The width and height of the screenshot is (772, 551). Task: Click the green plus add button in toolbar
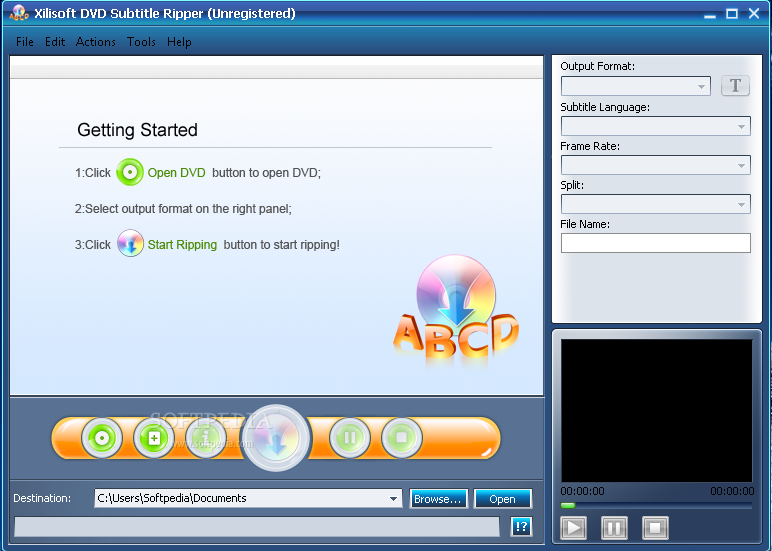(x=154, y=438)
